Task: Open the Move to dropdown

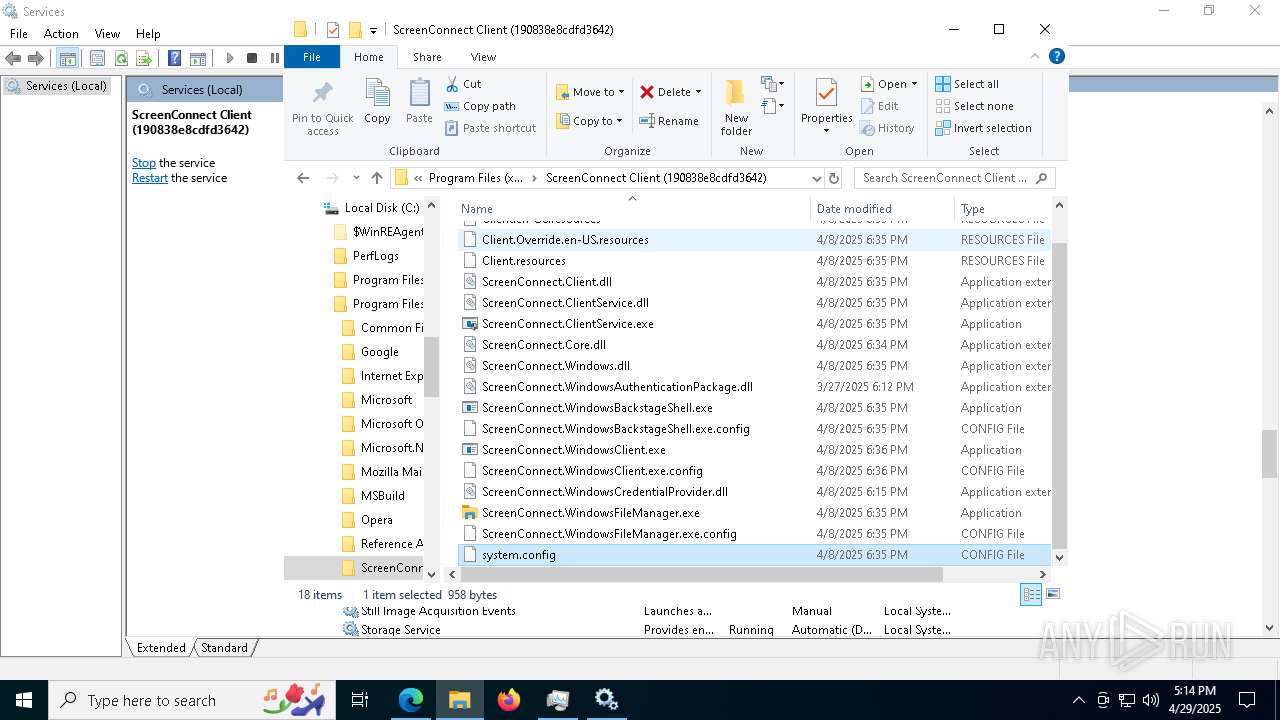Action: [x=590, y=92]
